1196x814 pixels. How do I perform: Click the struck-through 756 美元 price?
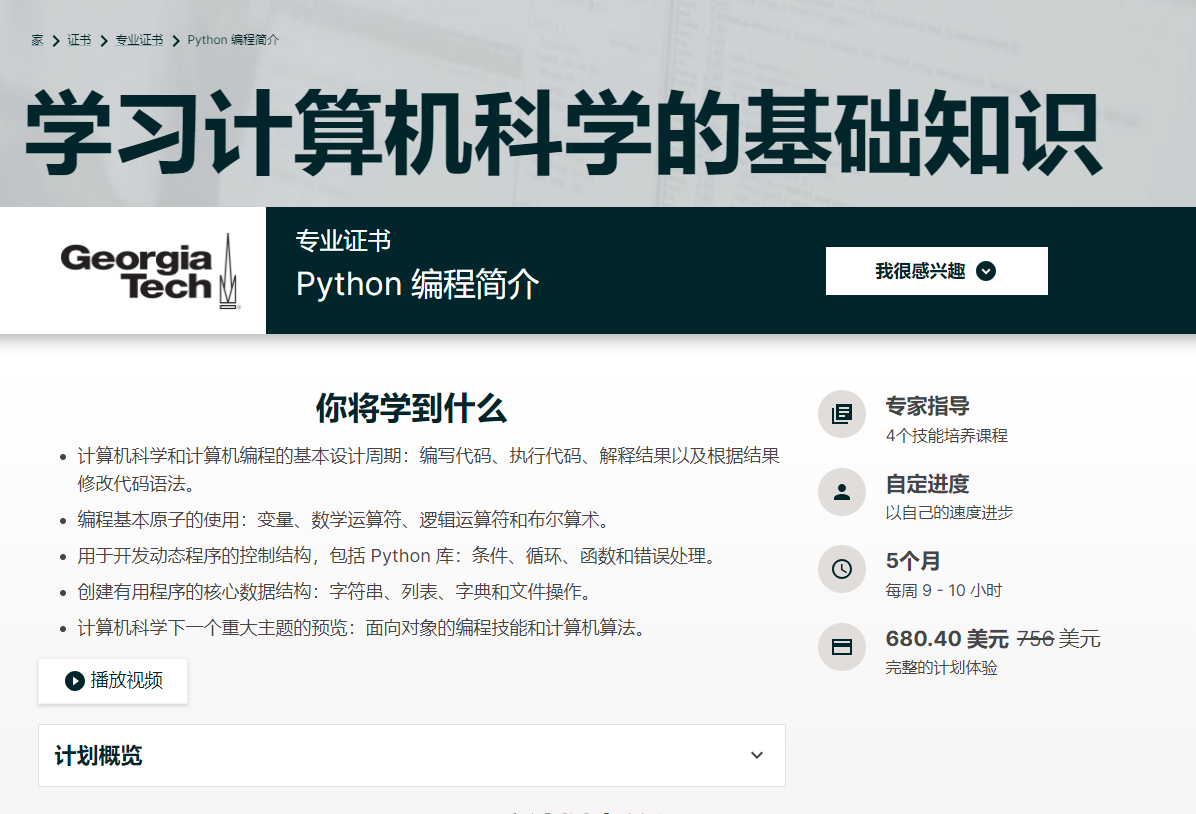coord(1059,639)
